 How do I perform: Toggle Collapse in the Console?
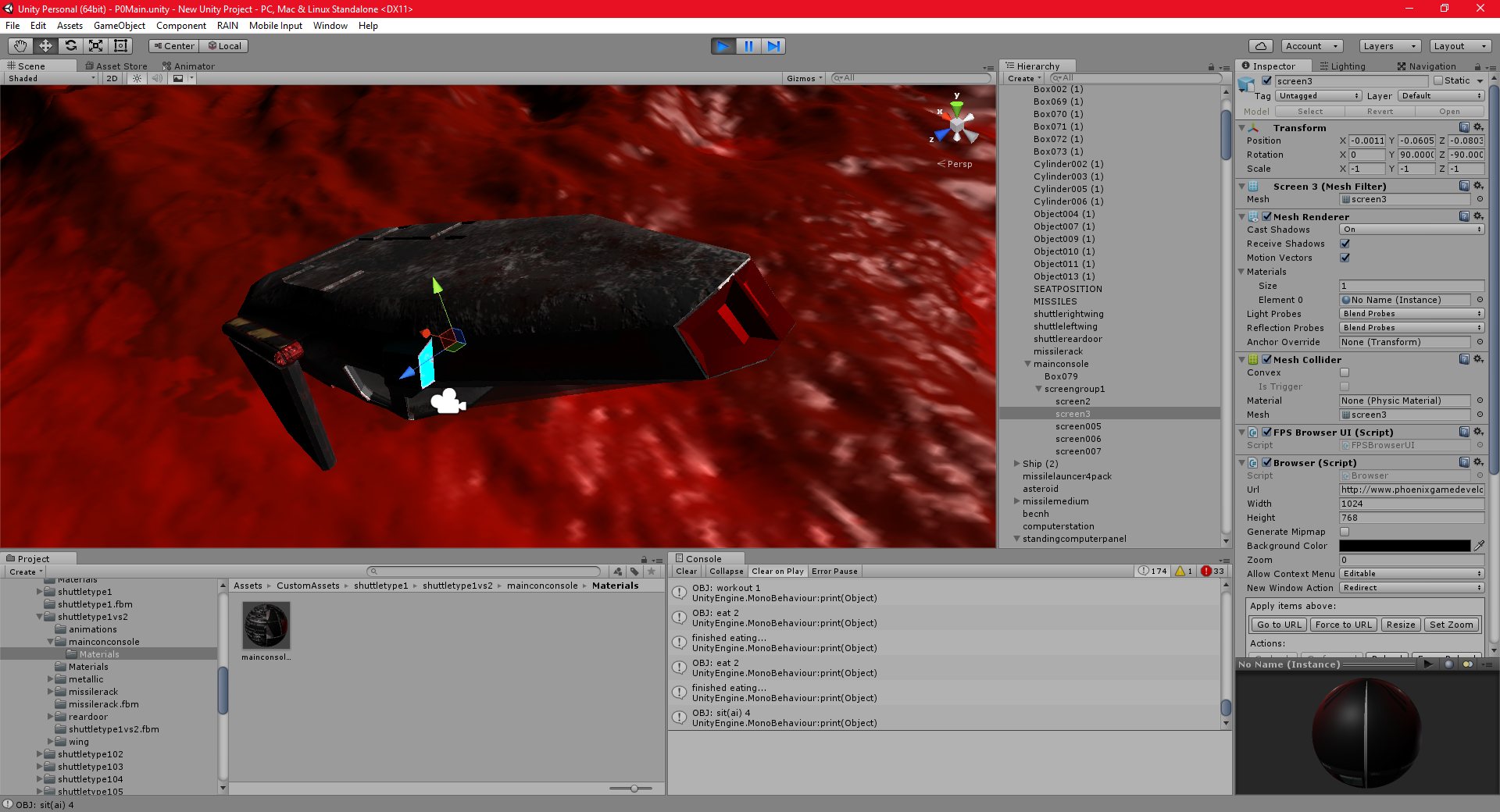tap(726, 571)
